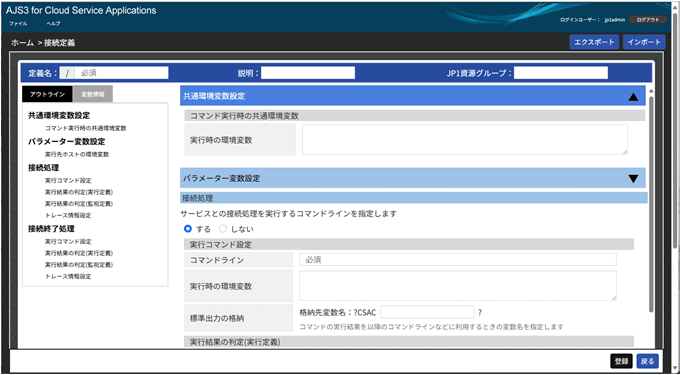Select 実行コマンド設定 under 接続終了処理 outline
The image size is (681, 375).
pyautogui.click(x=68, y=241)
